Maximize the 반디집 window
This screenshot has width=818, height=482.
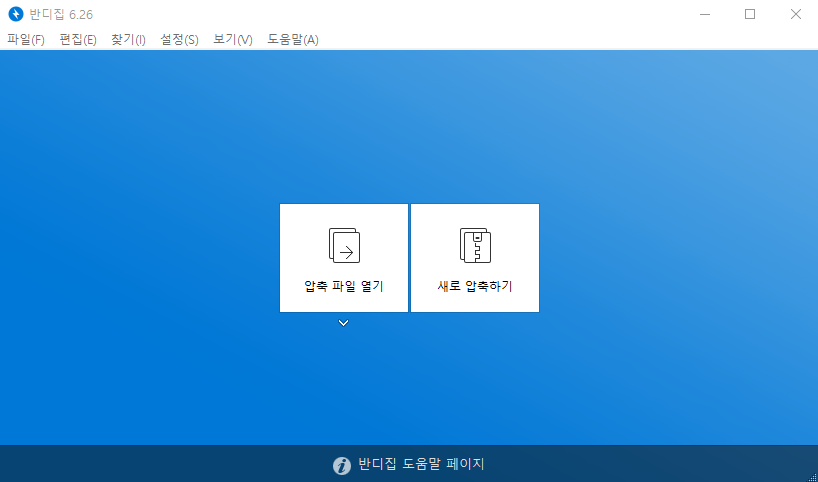750,15
